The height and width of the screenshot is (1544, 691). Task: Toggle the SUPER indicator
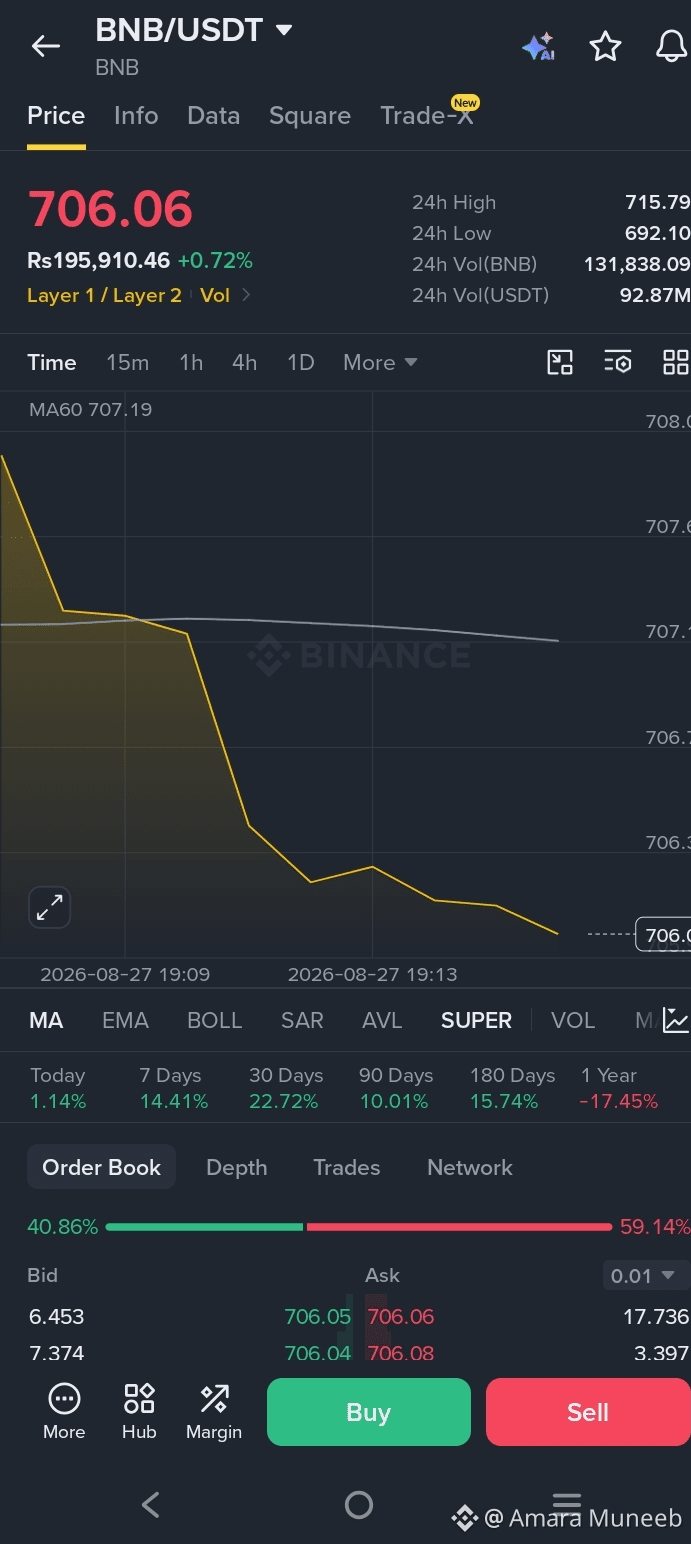(x=476, y=1020)
